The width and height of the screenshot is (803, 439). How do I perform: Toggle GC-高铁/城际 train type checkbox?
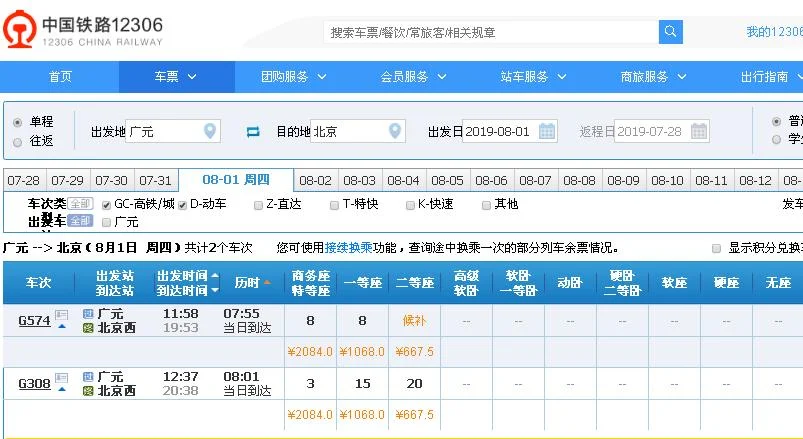coord(107,205)
